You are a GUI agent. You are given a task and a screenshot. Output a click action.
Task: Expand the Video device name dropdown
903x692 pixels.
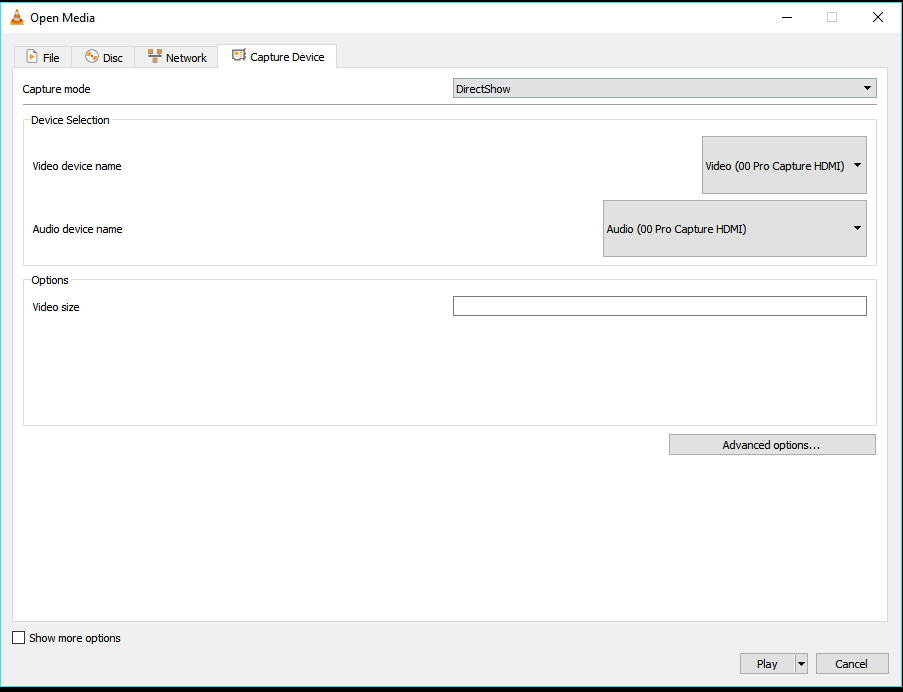point(784,165)
